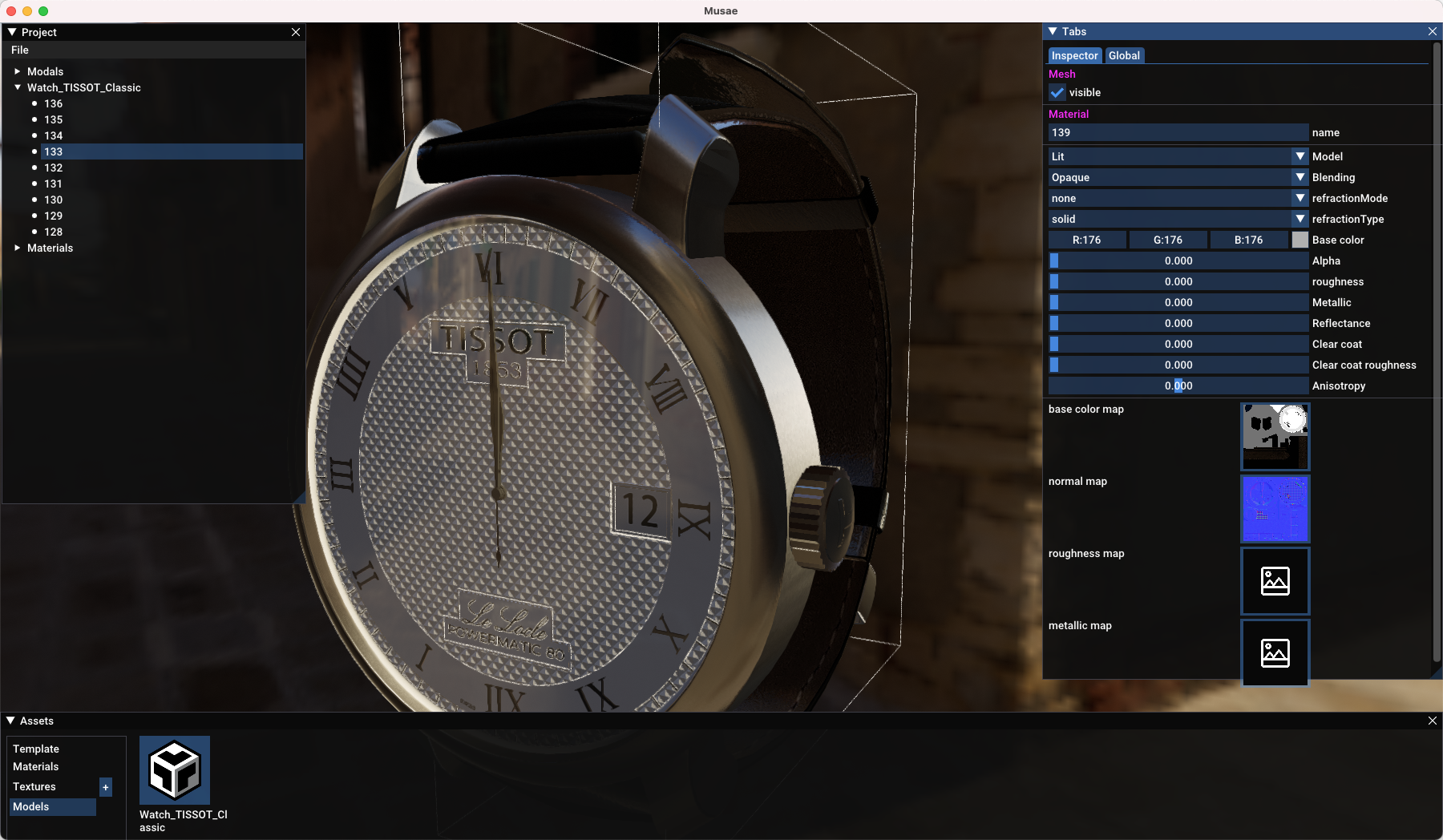Screen dimensions: 1443x840
Task: Select mesh 135 in the tree
Action: pyautogui.click(x=53, y=119)
